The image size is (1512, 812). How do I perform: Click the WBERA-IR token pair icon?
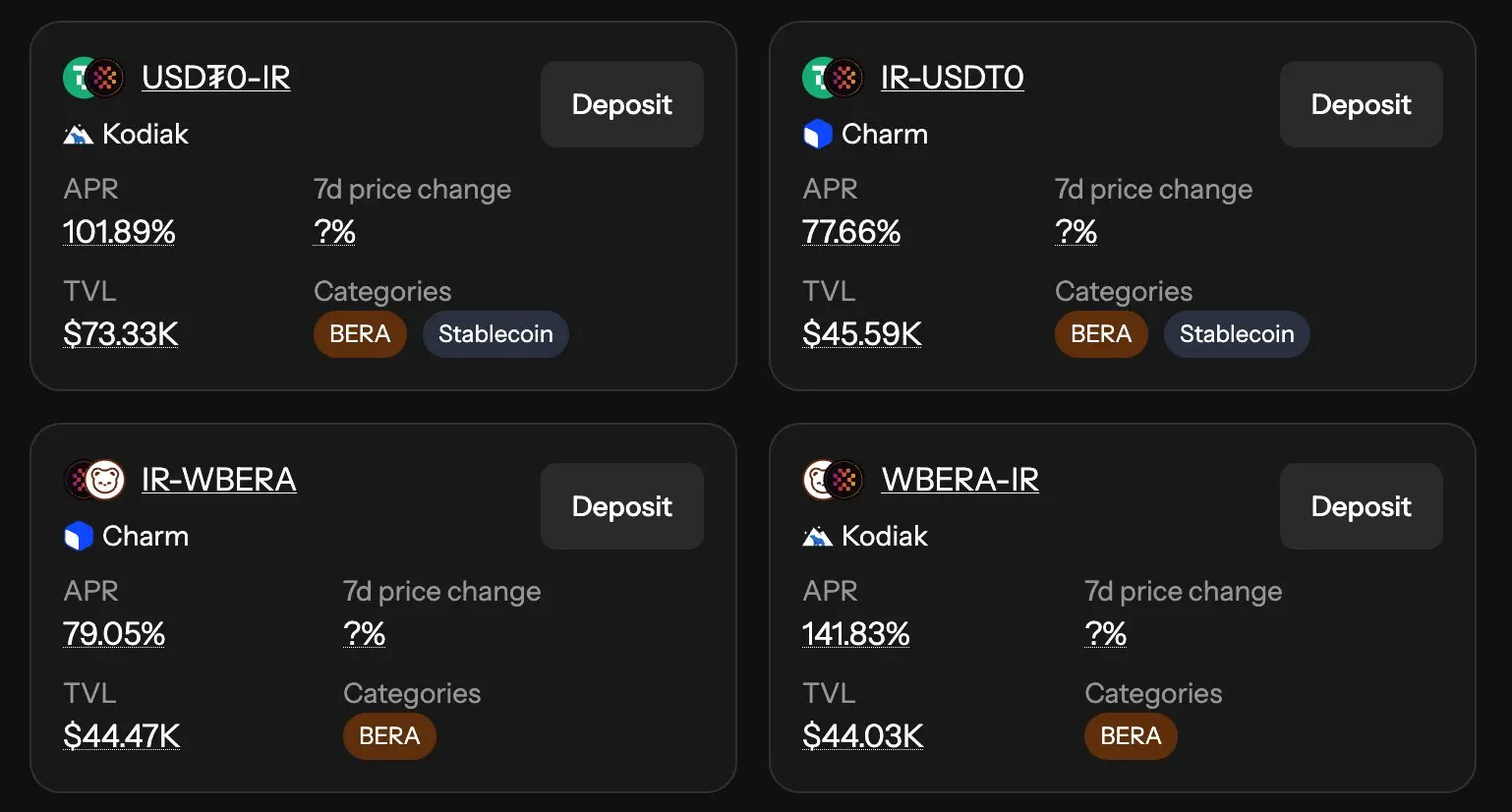coord(833,480)
